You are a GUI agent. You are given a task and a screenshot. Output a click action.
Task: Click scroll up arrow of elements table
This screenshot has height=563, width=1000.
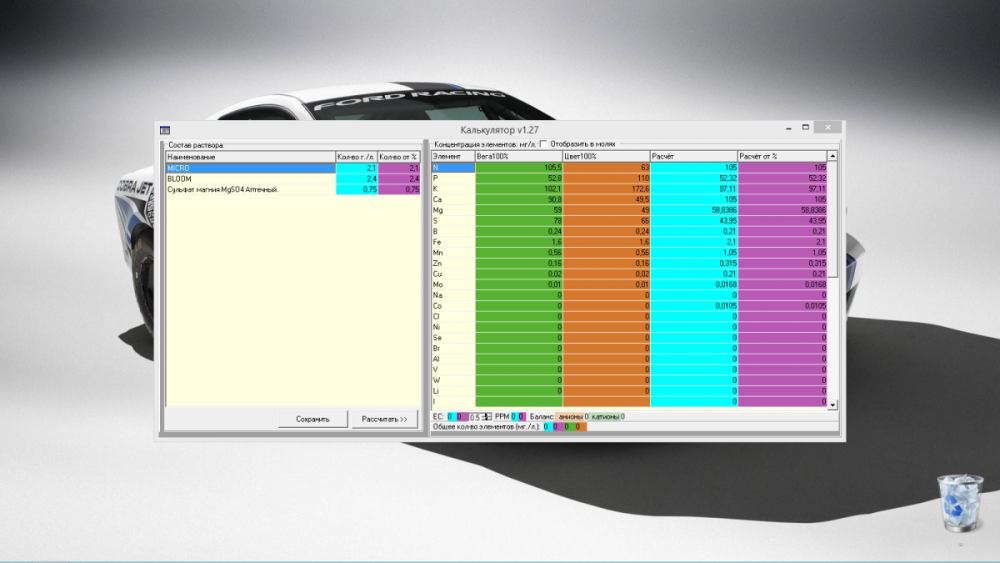(832, 156)
